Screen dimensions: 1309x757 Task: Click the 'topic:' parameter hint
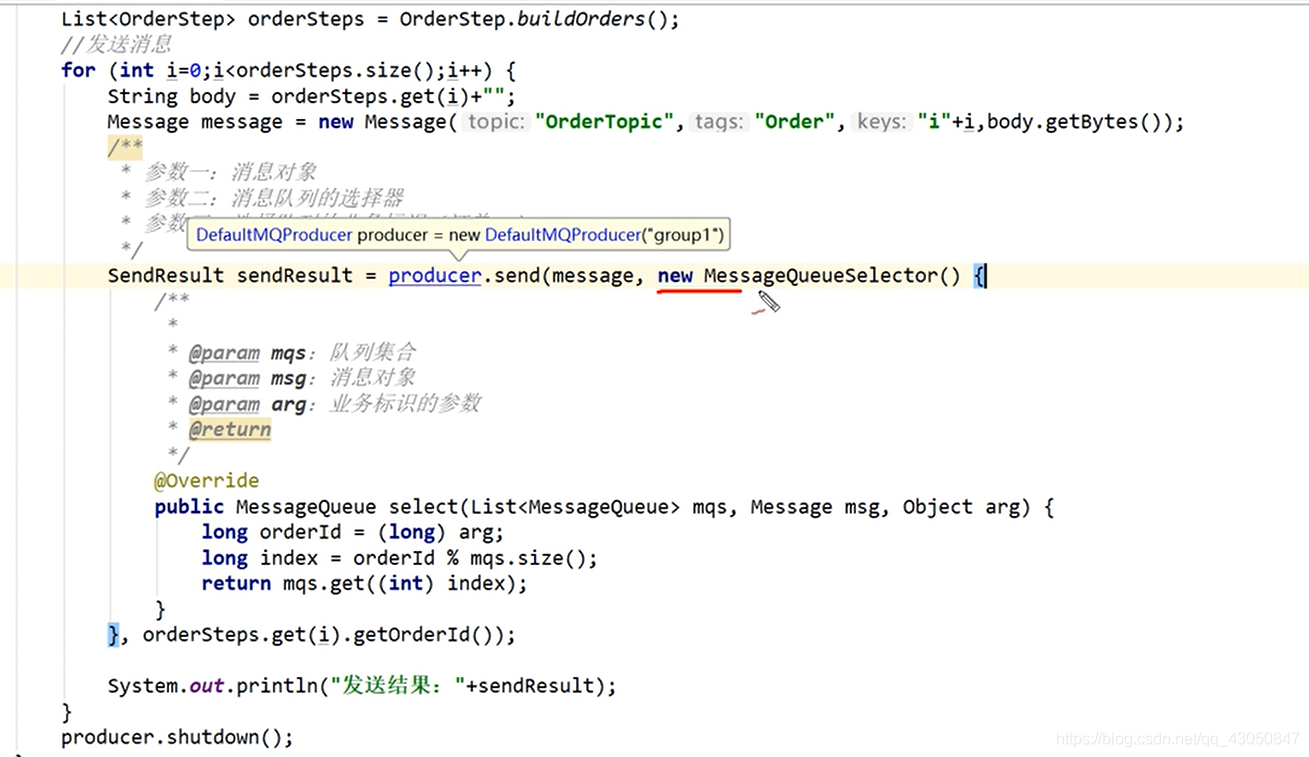click(496, 122)
